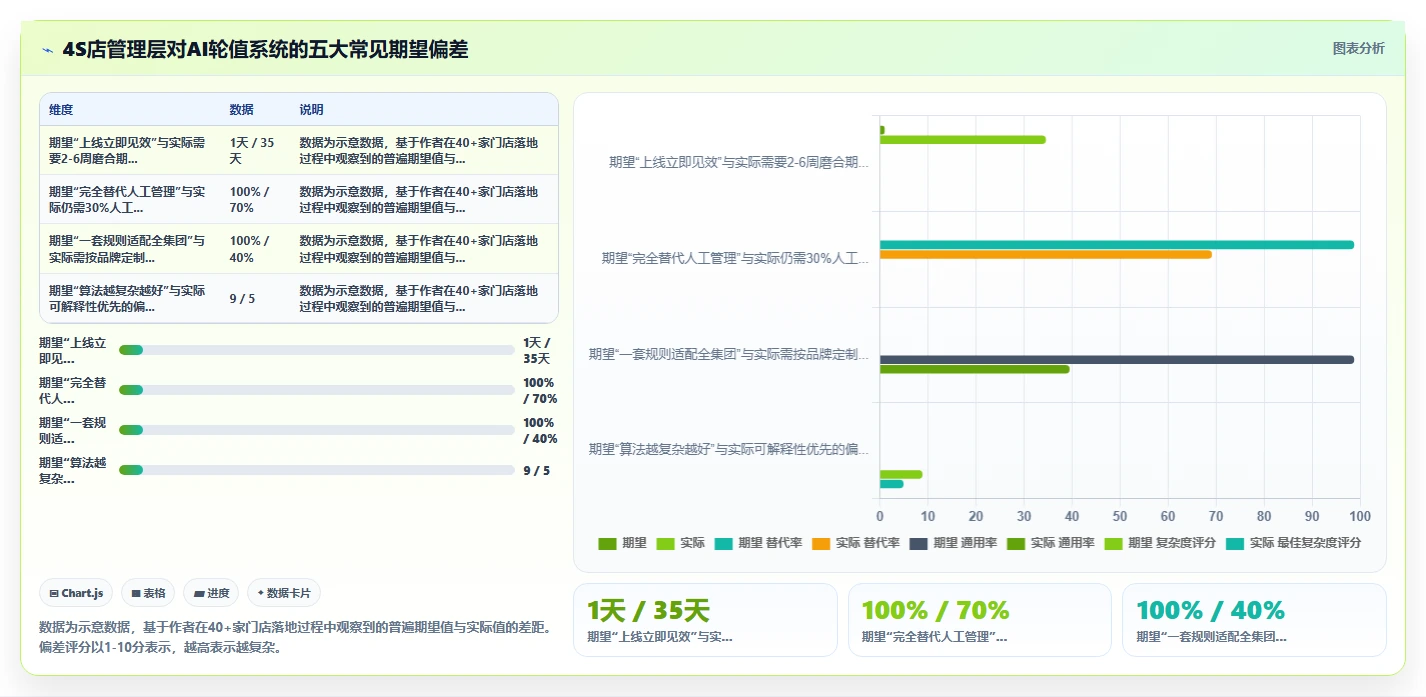The width and height of the screenshot is (1426, 697).
Task: Hide the 实际 替代率 legend series
Action: [855, 543]
